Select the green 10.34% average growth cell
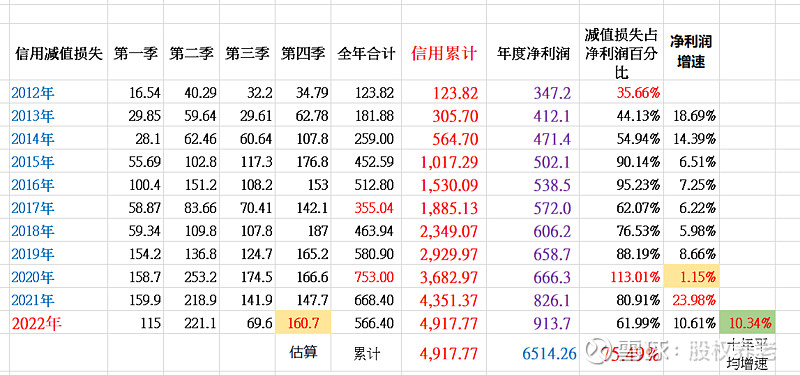Viewport: 800px width, 375px height. pyautogui.click(x=747, y=323)
